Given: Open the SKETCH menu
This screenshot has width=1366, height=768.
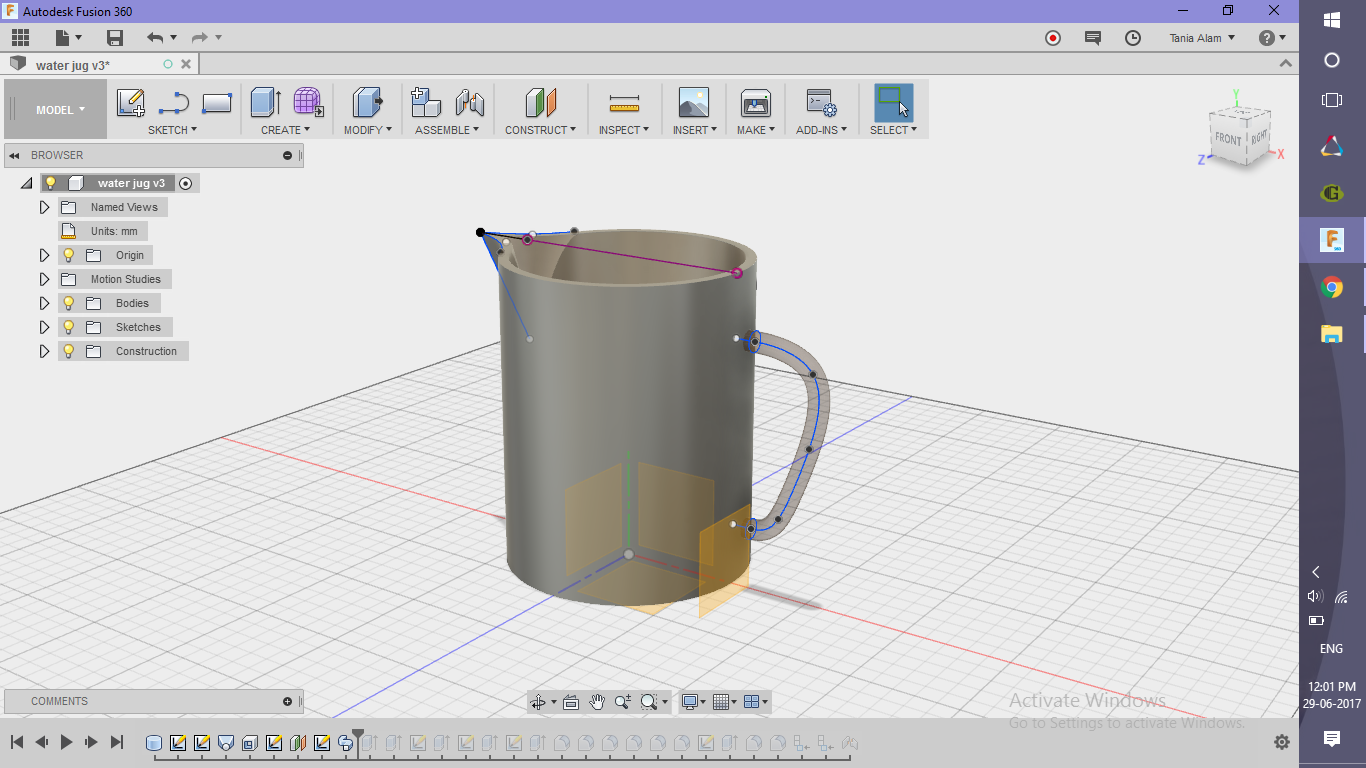Looking at the screenshot, I should coord(172,130).
